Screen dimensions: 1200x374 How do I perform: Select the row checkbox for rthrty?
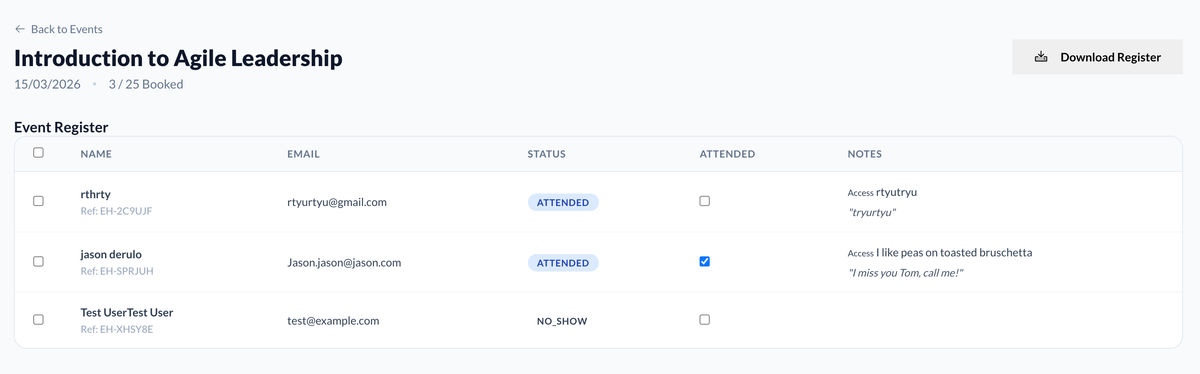click(38, 201)
